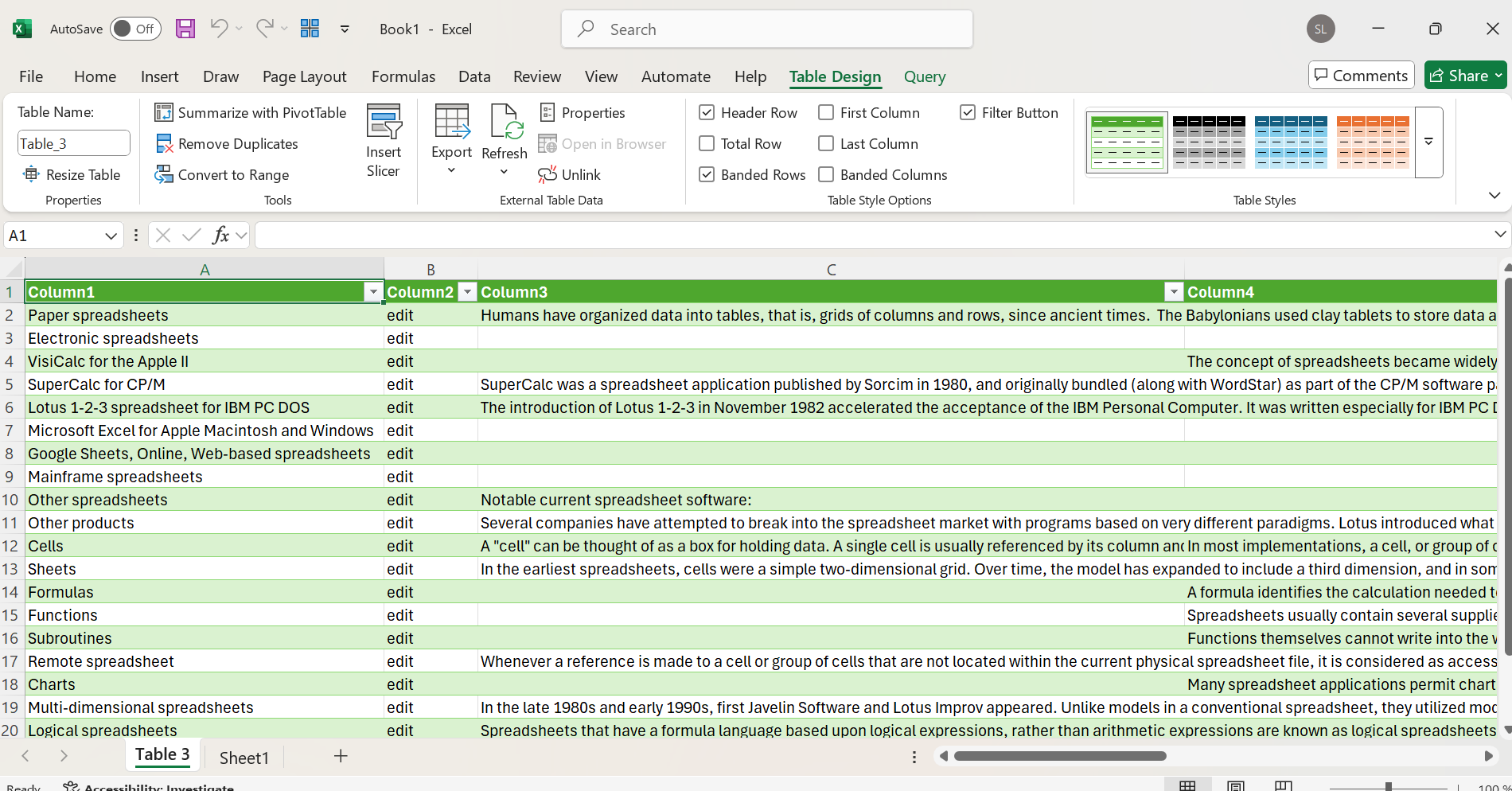Enable Banded Columns checkbox
The image size is (1512, 791).
point(826,175)
